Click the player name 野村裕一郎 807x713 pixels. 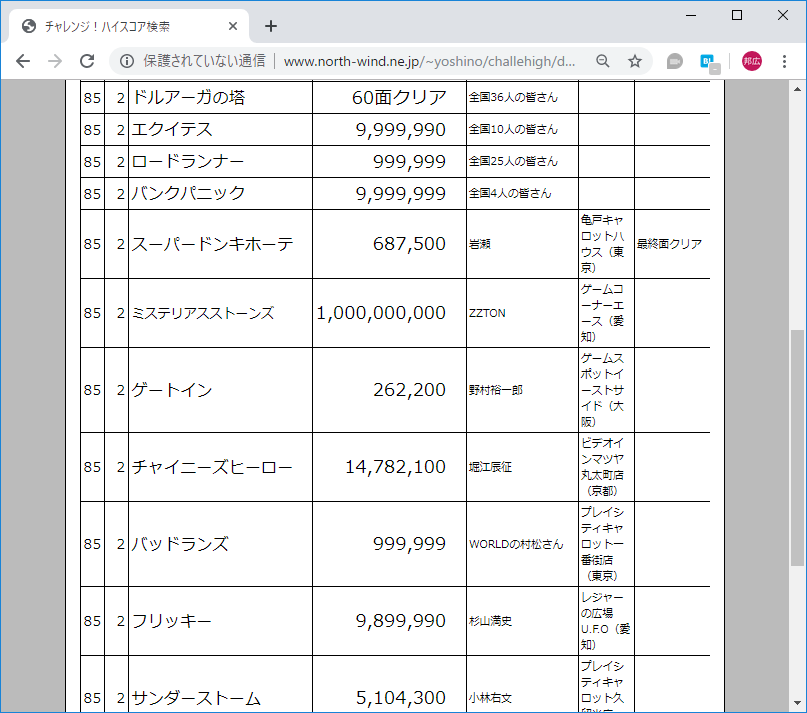pos(496,390)
